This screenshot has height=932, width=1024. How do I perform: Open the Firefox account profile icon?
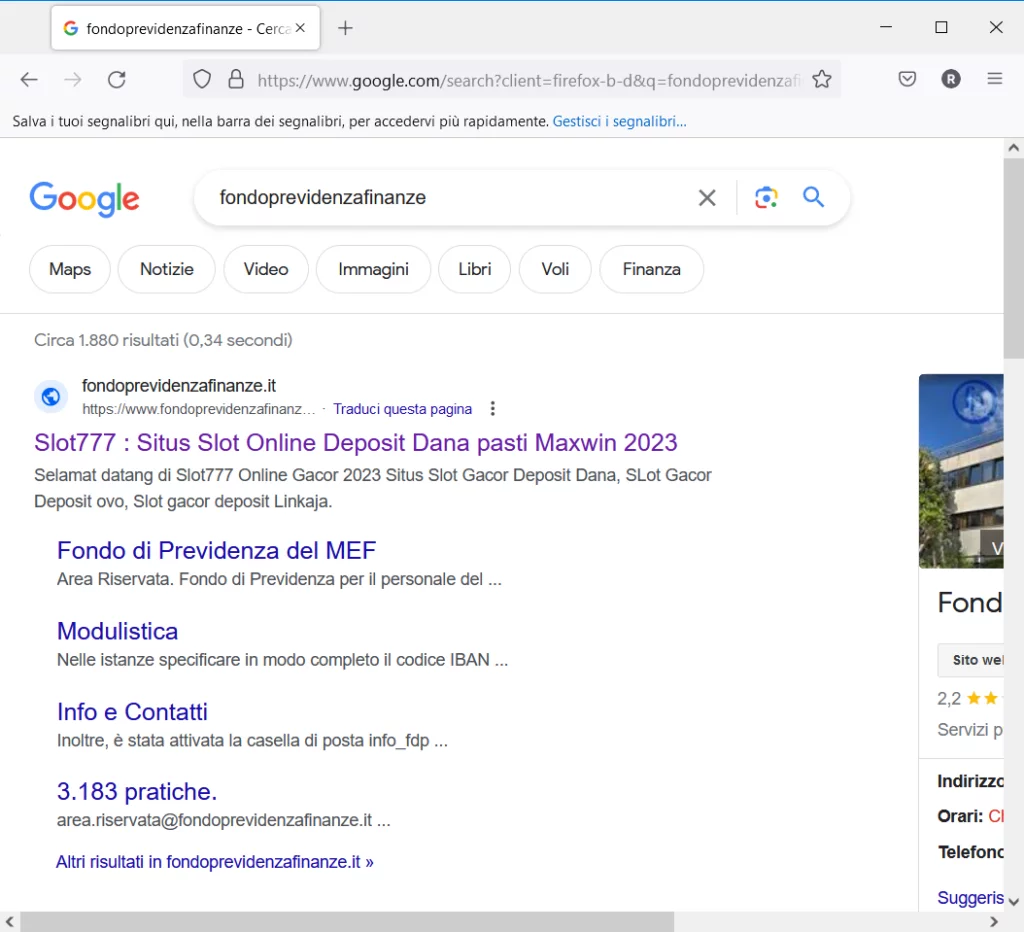[950, 80]
